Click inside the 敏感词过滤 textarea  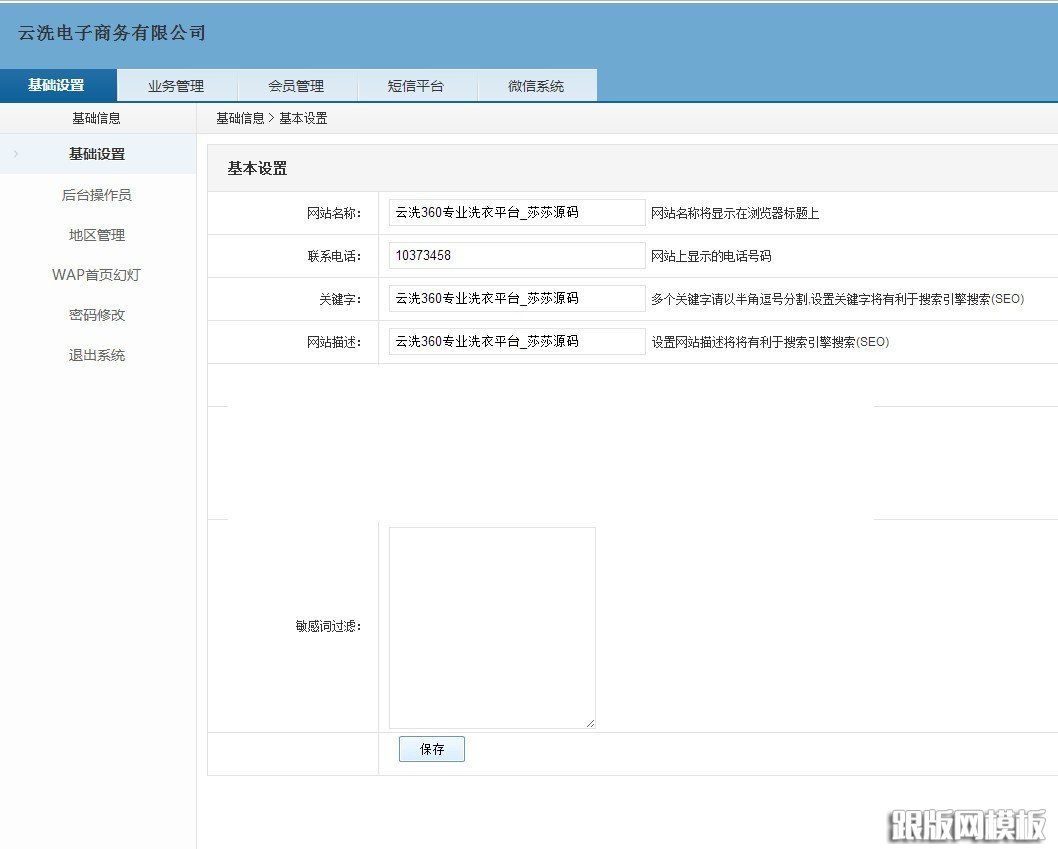coord(491,625)
